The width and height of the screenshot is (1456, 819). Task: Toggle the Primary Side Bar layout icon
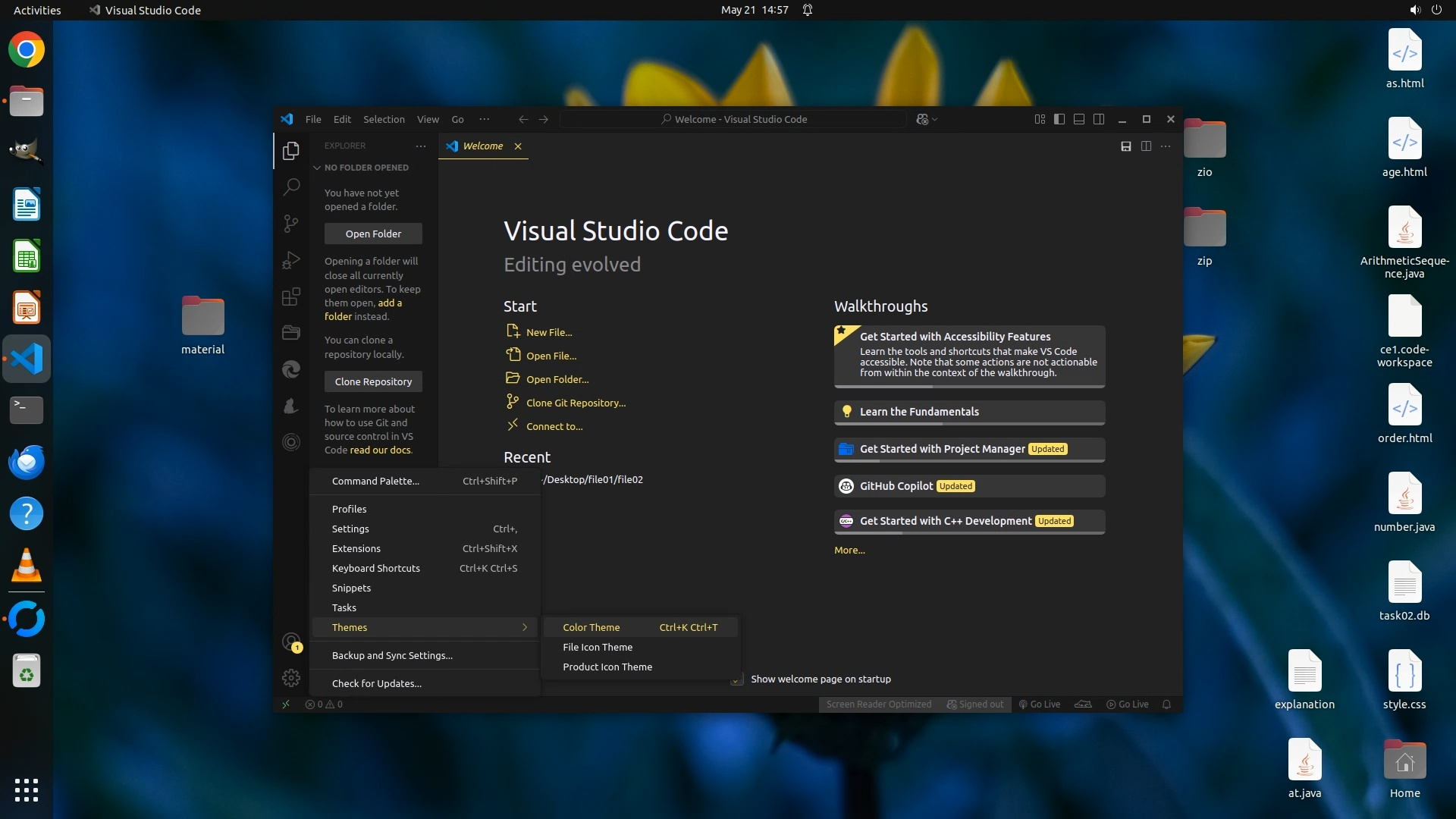pyautogui.click(x=1059, y=119)
